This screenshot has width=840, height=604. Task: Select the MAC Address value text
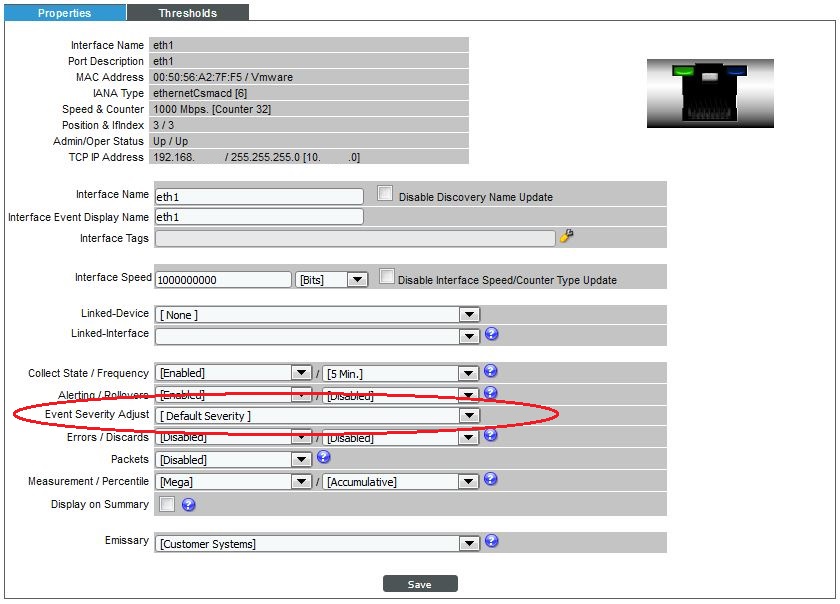click(x=223, y=77)
